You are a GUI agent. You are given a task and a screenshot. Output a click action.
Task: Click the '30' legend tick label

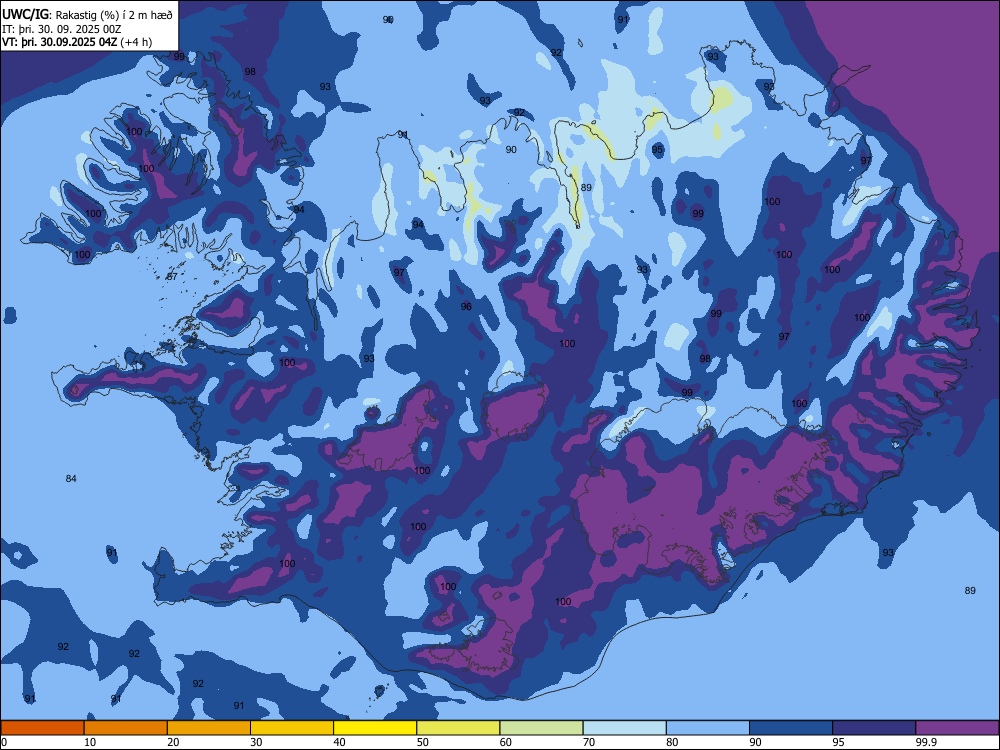coord(256,742)
